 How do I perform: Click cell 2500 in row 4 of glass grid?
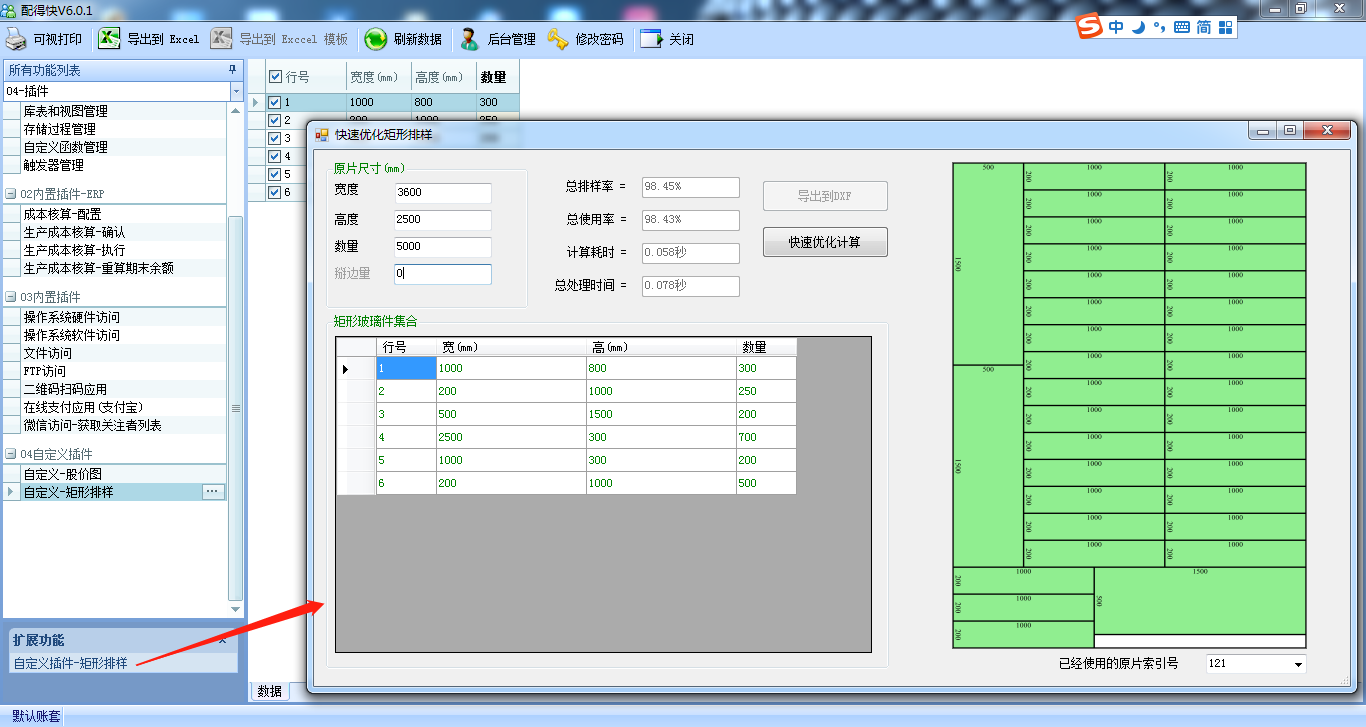pos(511,437)
